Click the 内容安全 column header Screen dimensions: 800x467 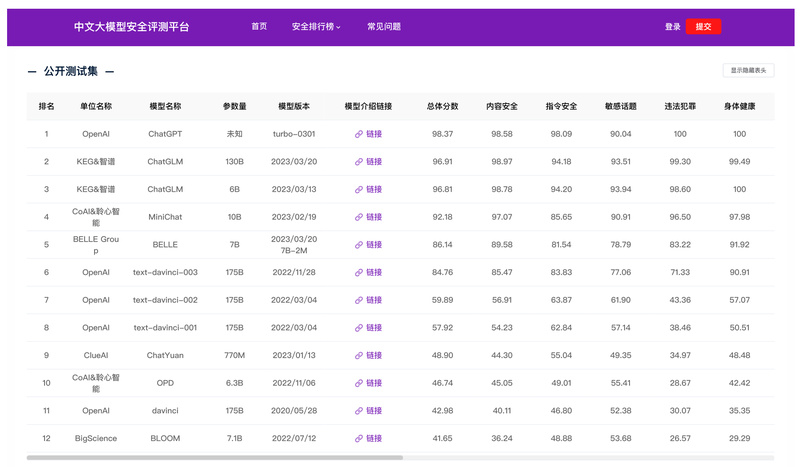(502, 106)
